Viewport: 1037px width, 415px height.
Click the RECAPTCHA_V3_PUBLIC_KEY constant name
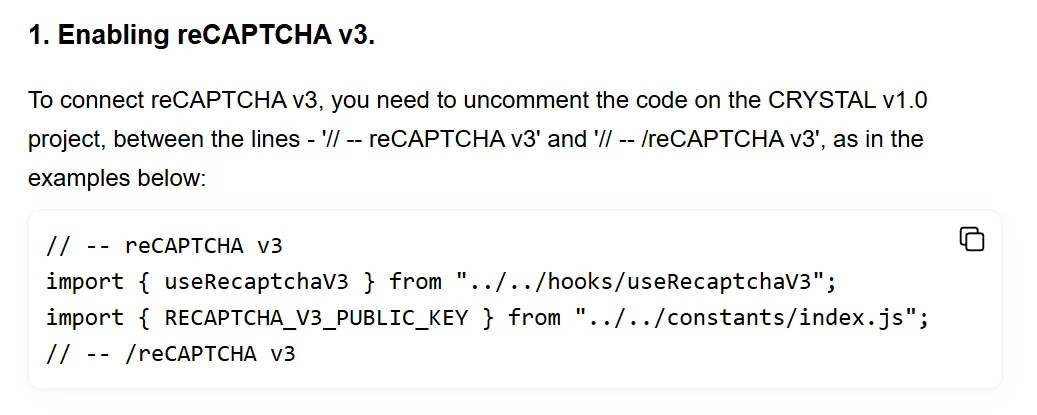coord(316,318)
